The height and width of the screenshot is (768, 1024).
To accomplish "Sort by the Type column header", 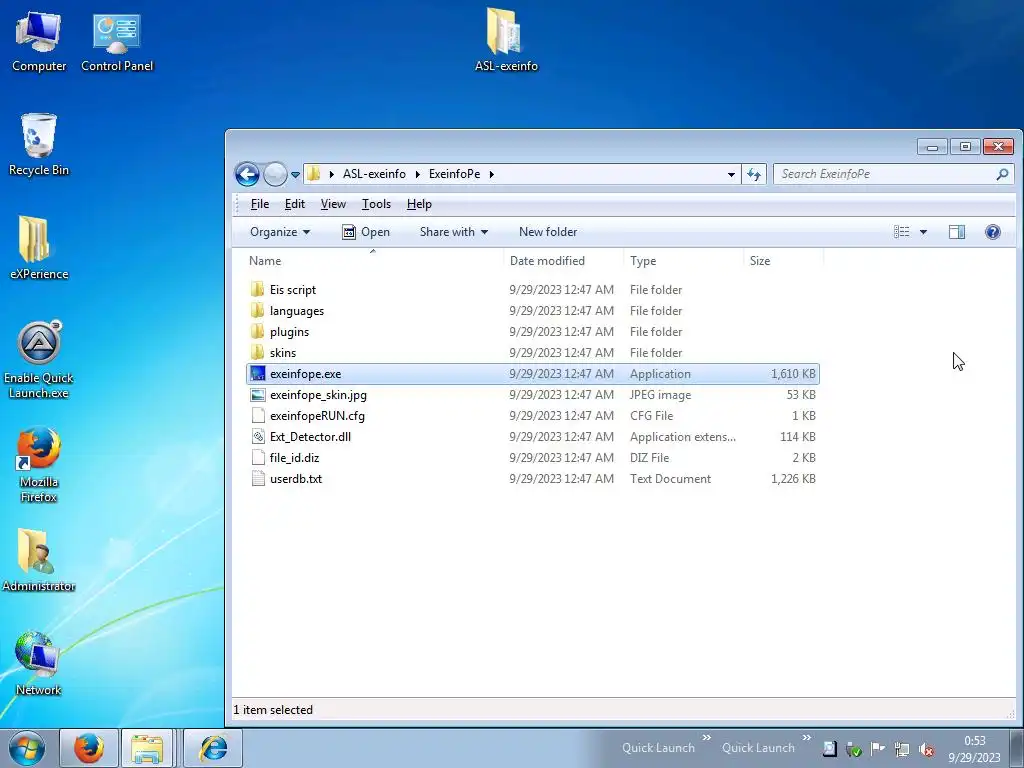I will [x=684, y=261].
